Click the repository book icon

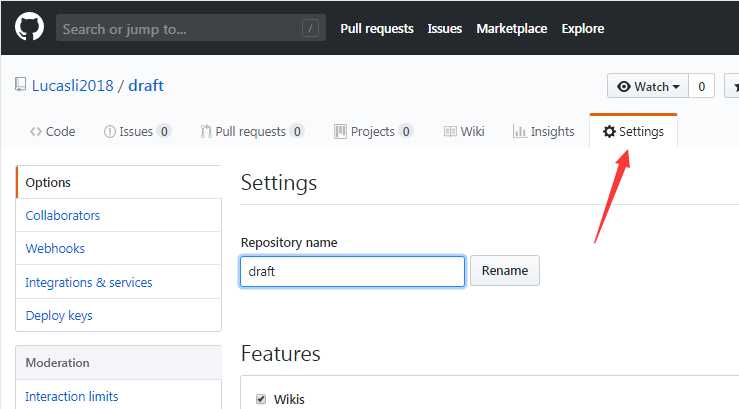tap(20, 84)
